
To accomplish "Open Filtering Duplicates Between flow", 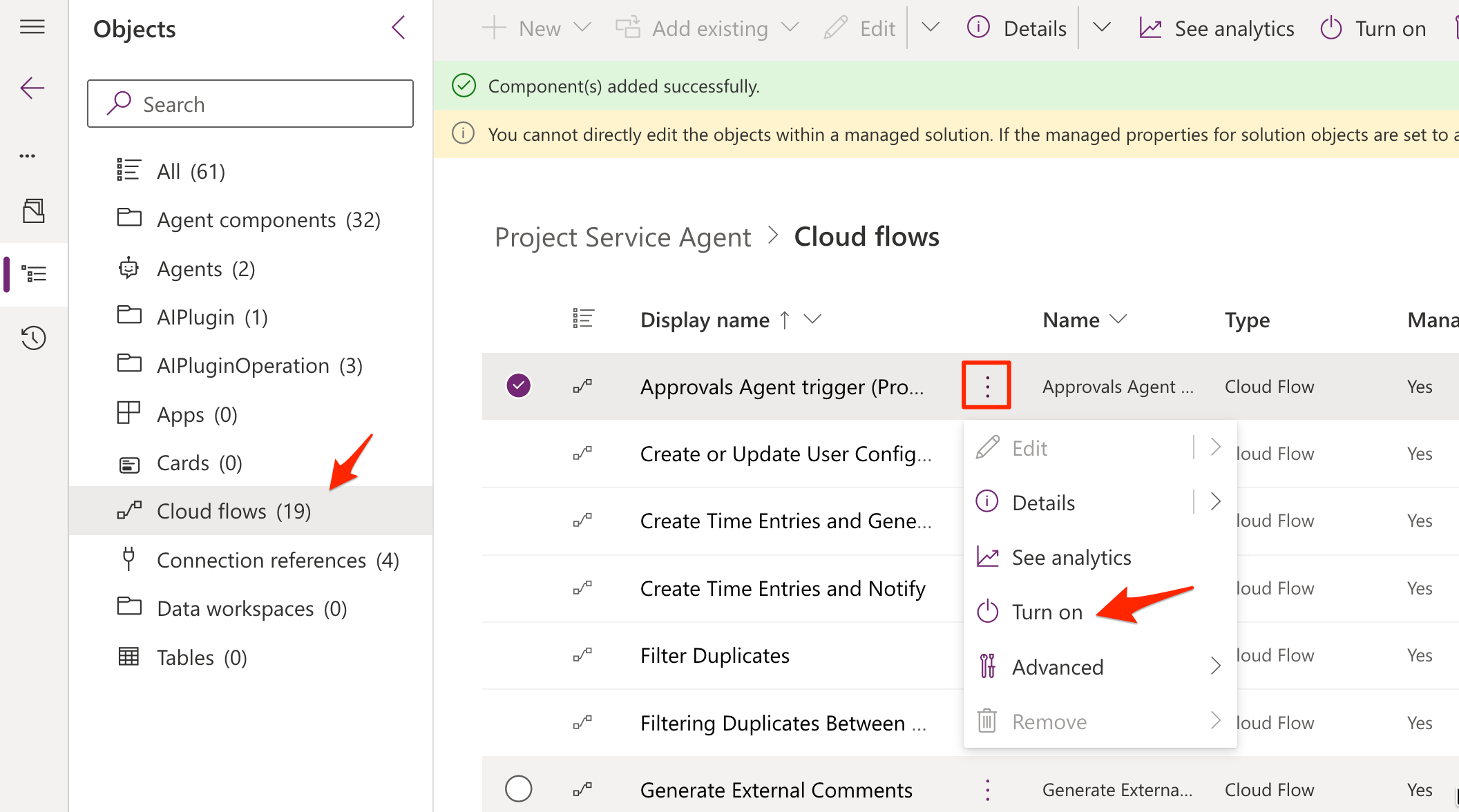I will pos(783,723).
